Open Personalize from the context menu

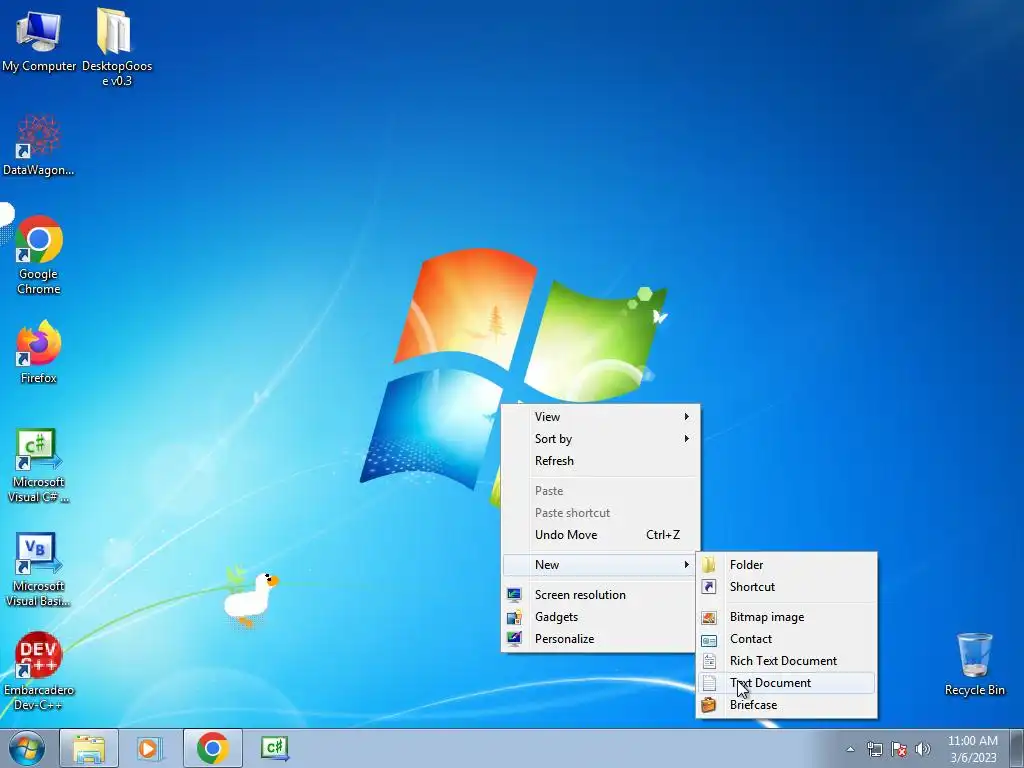coord(600,639)
